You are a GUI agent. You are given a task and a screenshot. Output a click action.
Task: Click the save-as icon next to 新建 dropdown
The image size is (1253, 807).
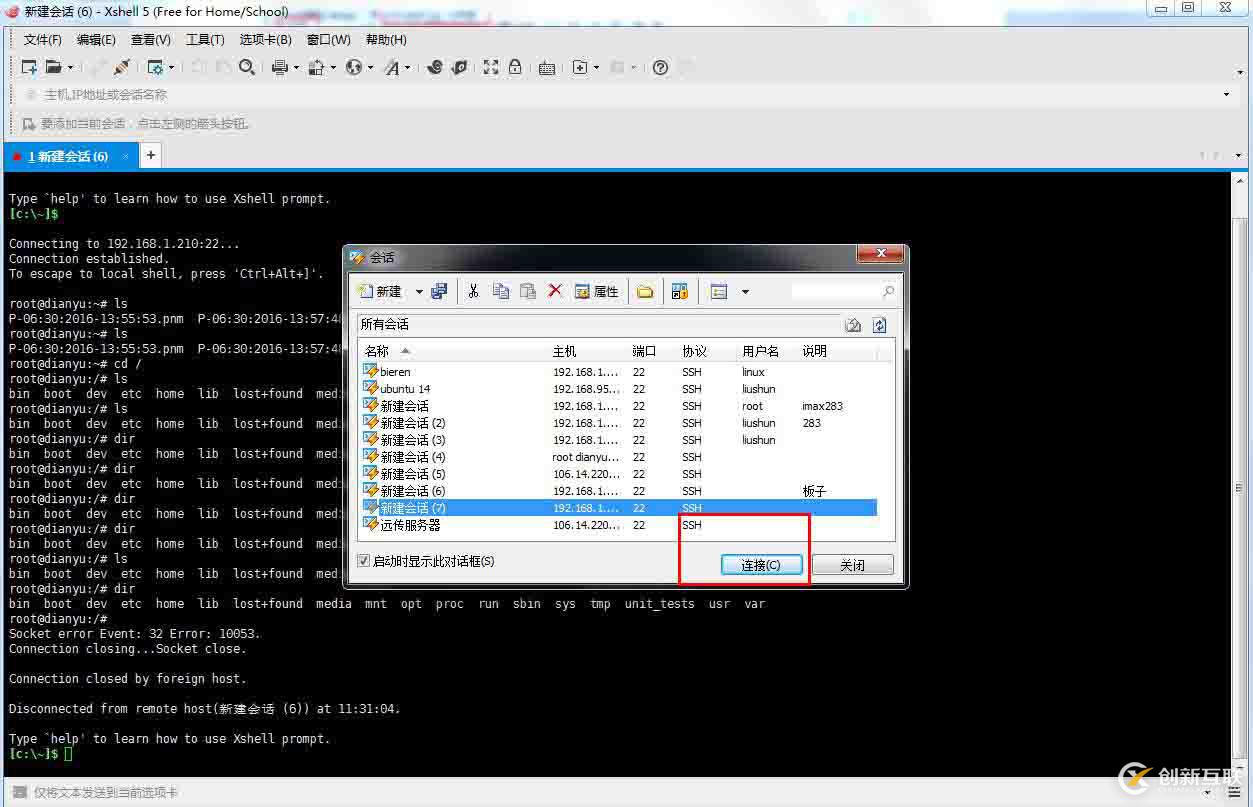click(439, 291)
